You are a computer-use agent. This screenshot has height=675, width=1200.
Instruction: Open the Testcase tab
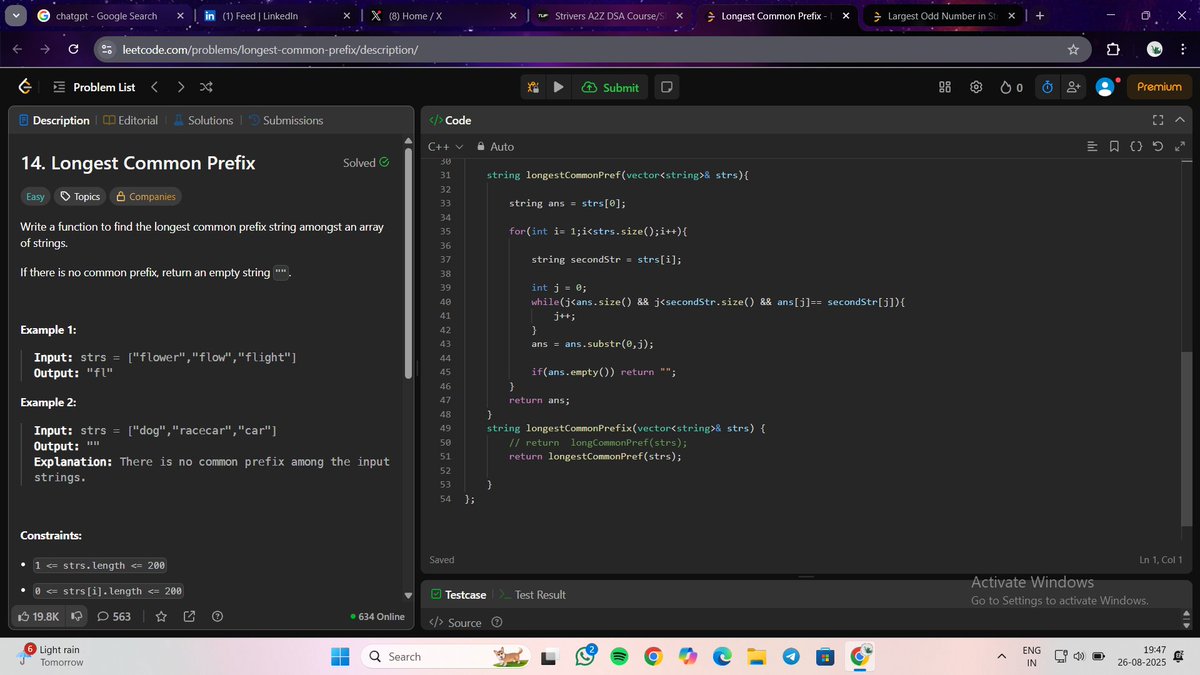click(x=458, y=594)
